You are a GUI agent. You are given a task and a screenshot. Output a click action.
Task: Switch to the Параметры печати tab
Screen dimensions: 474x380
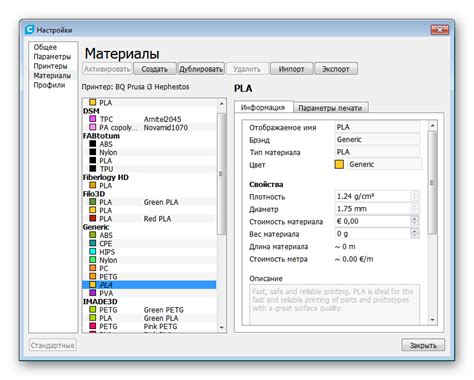(x=330, y=108)
